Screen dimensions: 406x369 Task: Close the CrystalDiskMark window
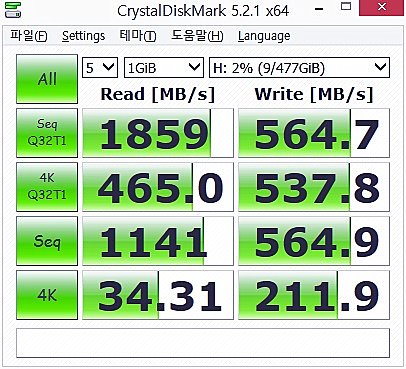[381, 7]
